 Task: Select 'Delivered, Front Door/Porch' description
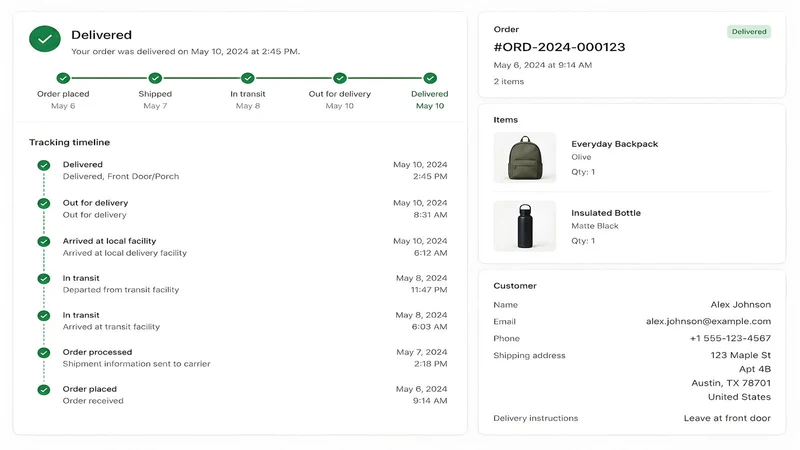tap(121, 177)
